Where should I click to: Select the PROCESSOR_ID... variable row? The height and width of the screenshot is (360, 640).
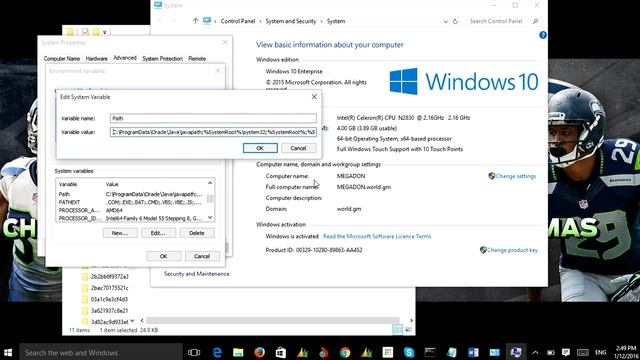coord(131,218)
